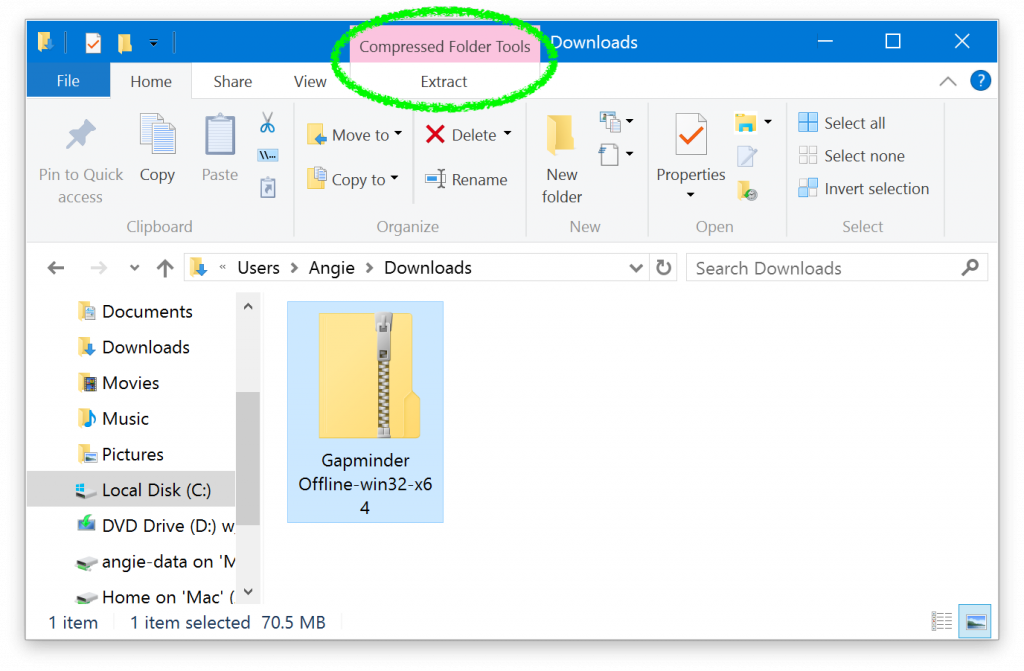This screenshot has width=1024, height=671.
Task: Open Pictures in navigation pane
Action: click(121, 454)
